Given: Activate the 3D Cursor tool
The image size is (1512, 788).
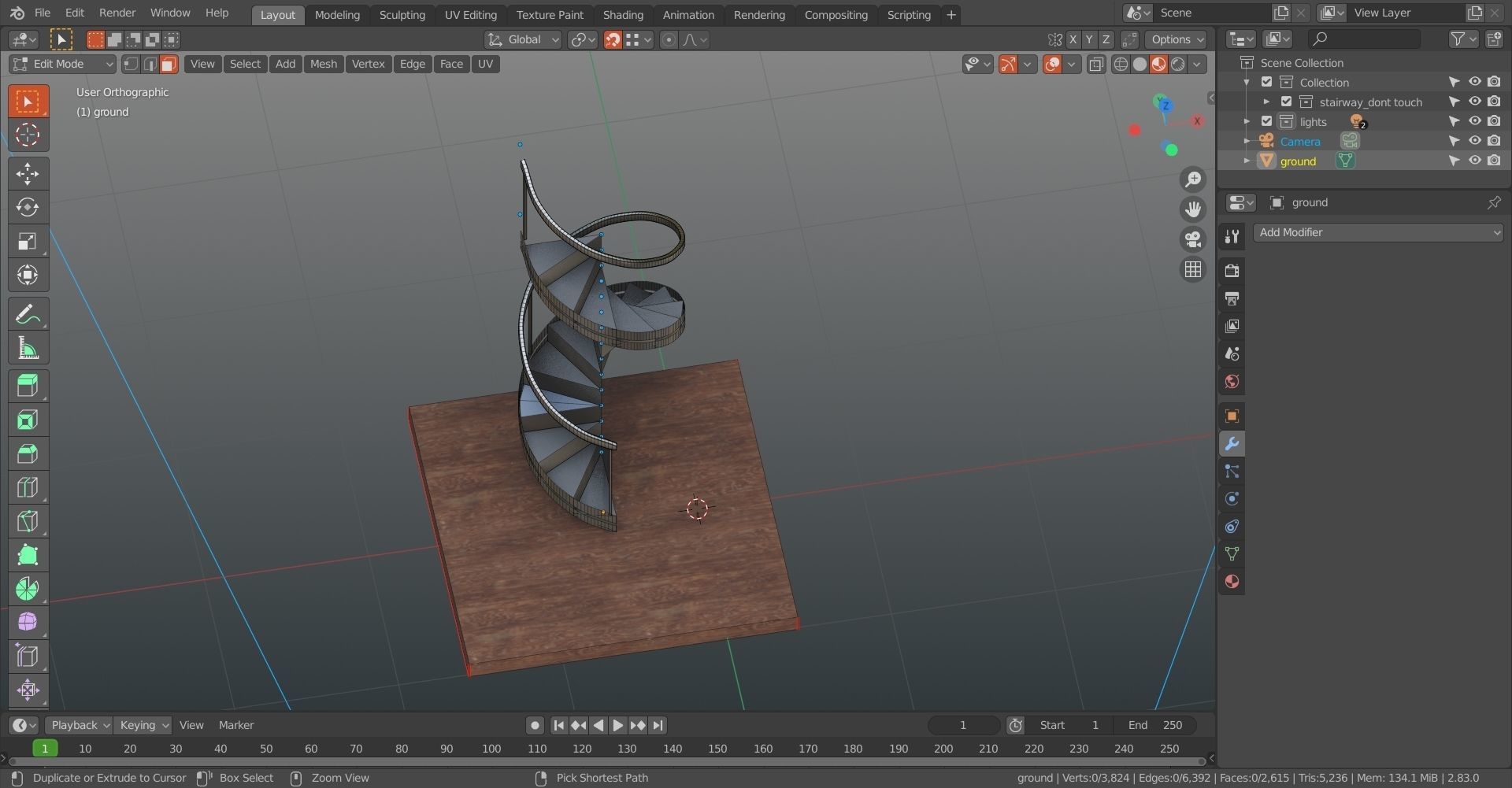Looking at the screenshot, I should point(28,135).
